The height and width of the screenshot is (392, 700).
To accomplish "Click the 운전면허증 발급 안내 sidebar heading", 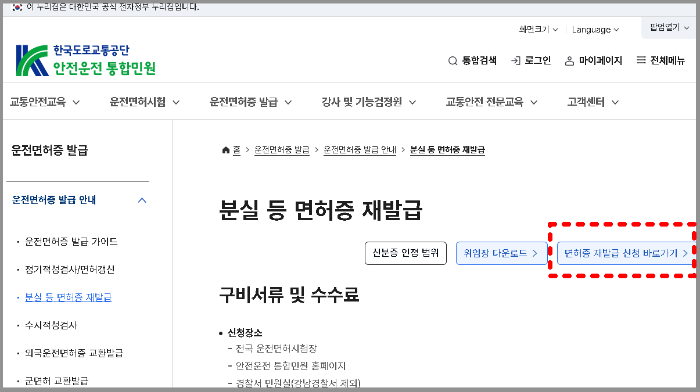I will pyautogui.click(x=54, y=200).
